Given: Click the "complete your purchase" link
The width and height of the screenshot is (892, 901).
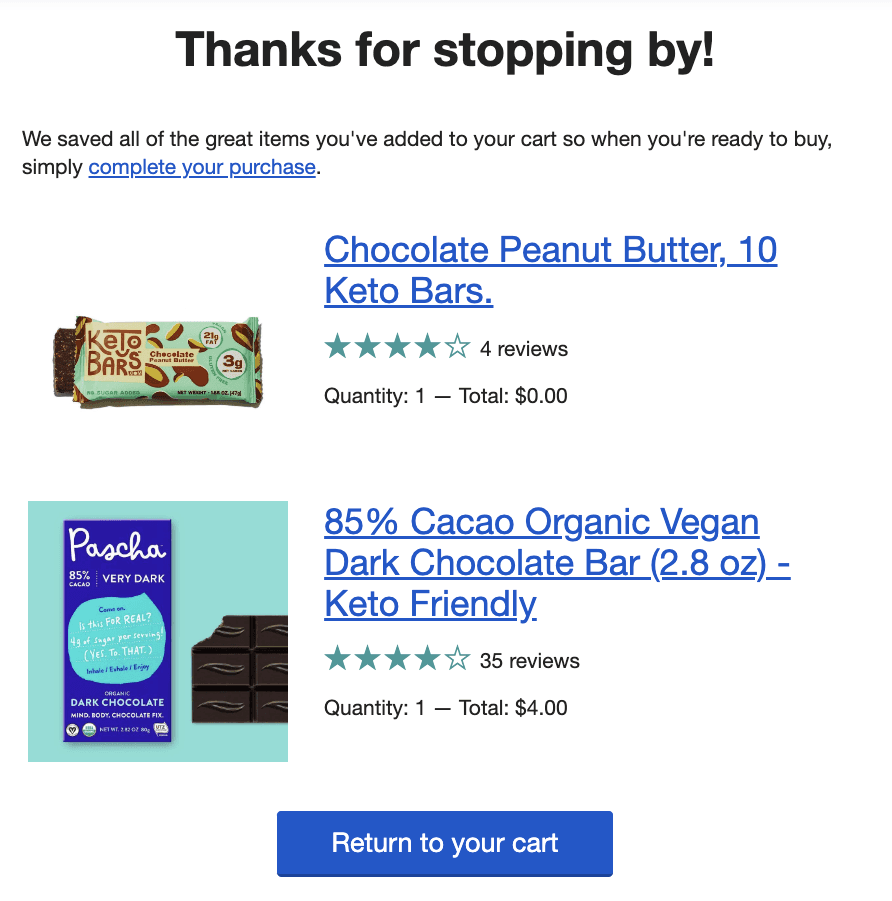Looking at the screenshot, I should tap(202, 167).
